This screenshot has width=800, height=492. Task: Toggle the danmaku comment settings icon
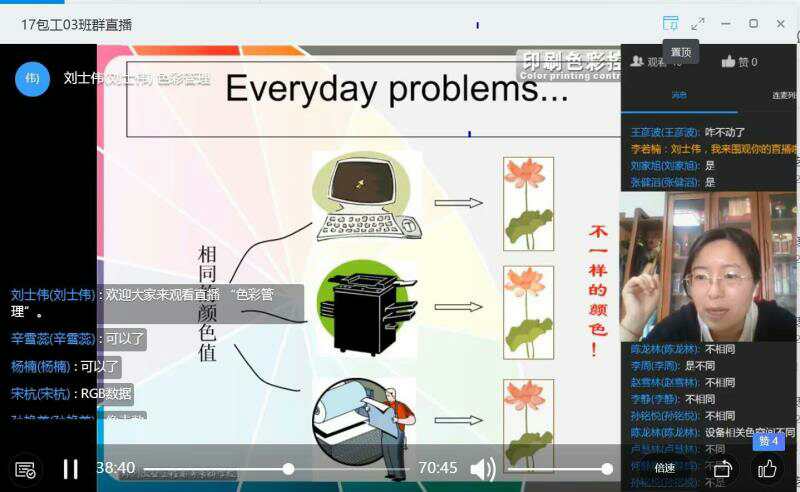tap(26, 468)
